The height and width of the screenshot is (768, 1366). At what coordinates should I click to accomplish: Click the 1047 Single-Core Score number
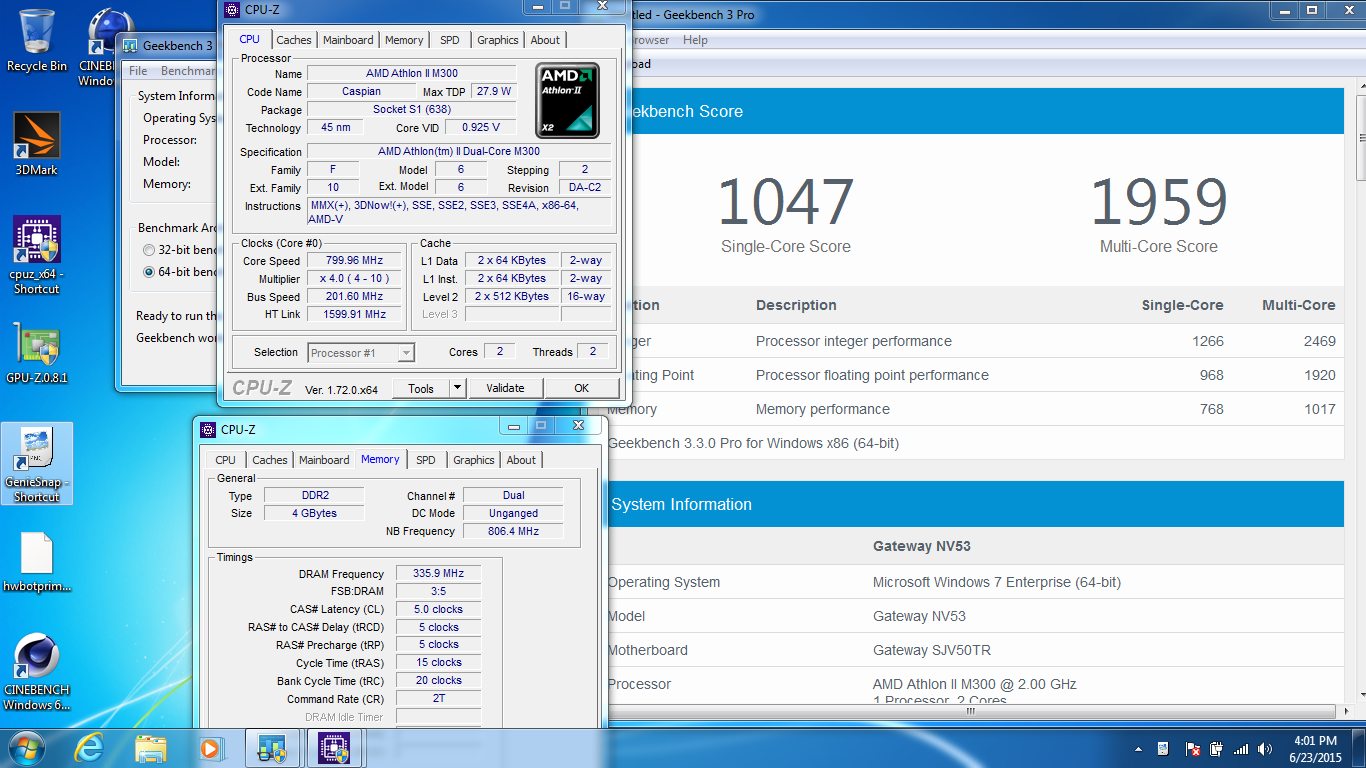(785, 202)
